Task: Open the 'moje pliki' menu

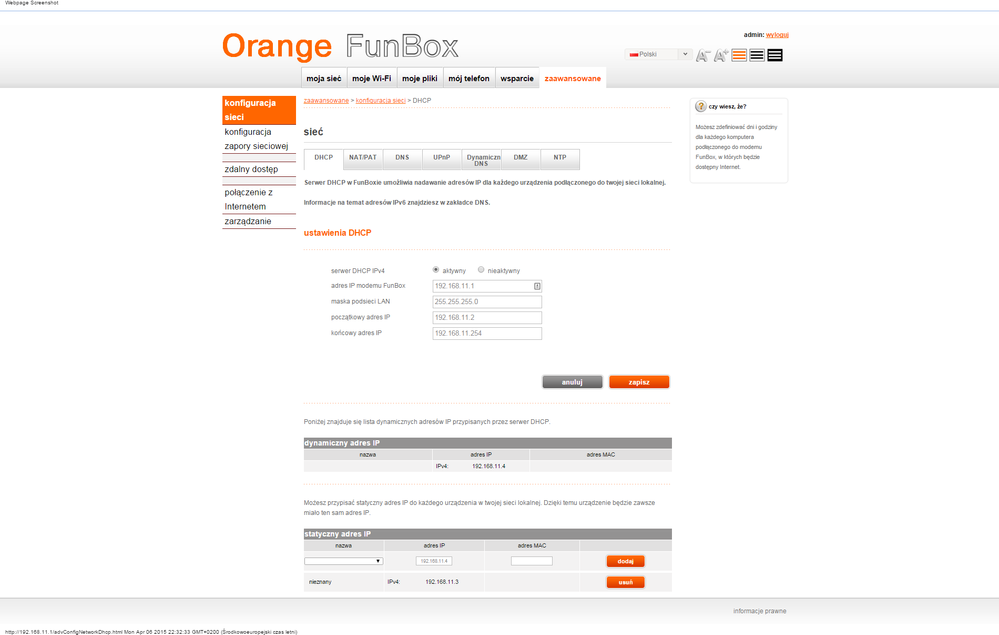Action: [x=419, y=78]
